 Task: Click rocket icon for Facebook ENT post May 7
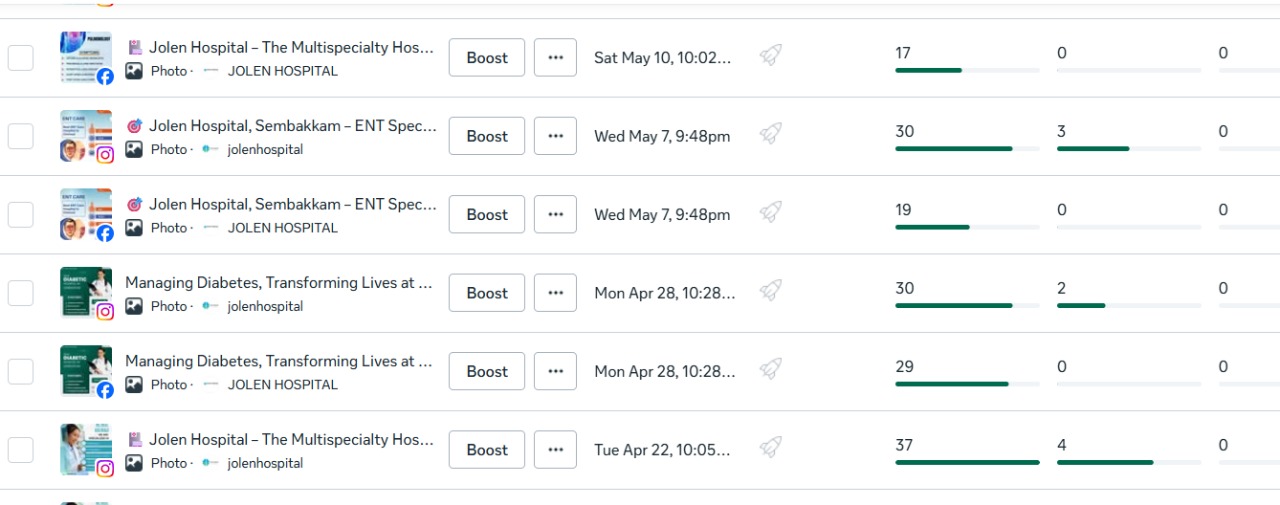(x=770, y=213)
